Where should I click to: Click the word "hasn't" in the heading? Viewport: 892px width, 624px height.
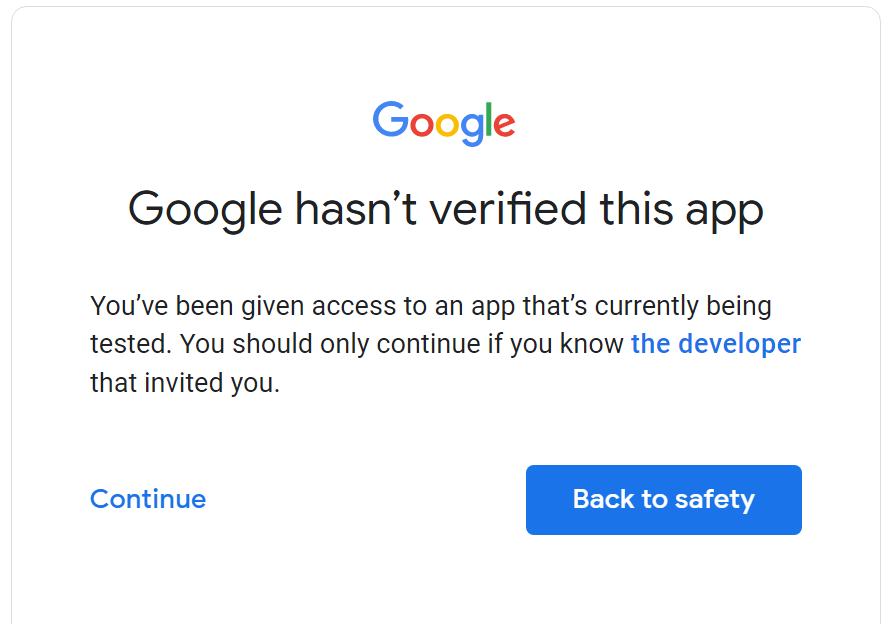[x=356, y=208]
